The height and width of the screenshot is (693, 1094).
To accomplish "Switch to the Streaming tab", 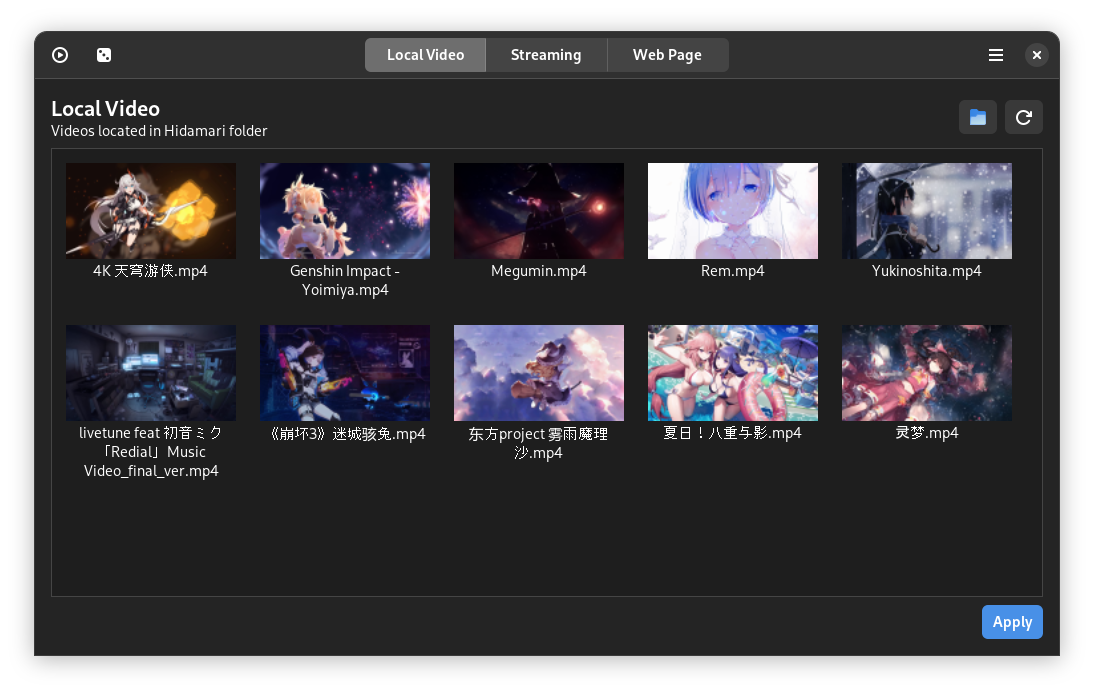I will pyautogui.click(x=546, y=55).
